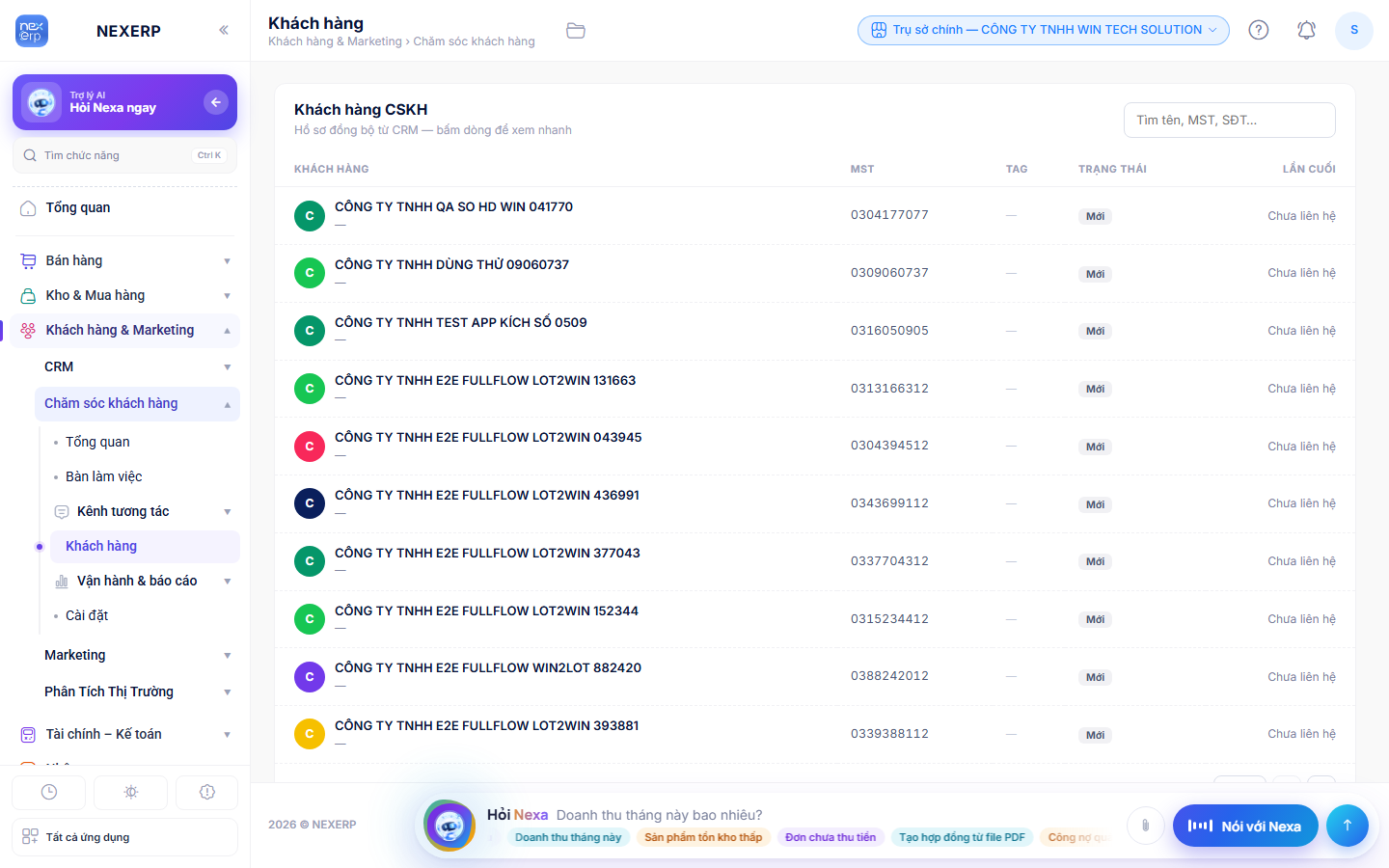
Task: Choose the Sản phẩm tồn kho thấp chip
Action: click(x=703, y=837)
